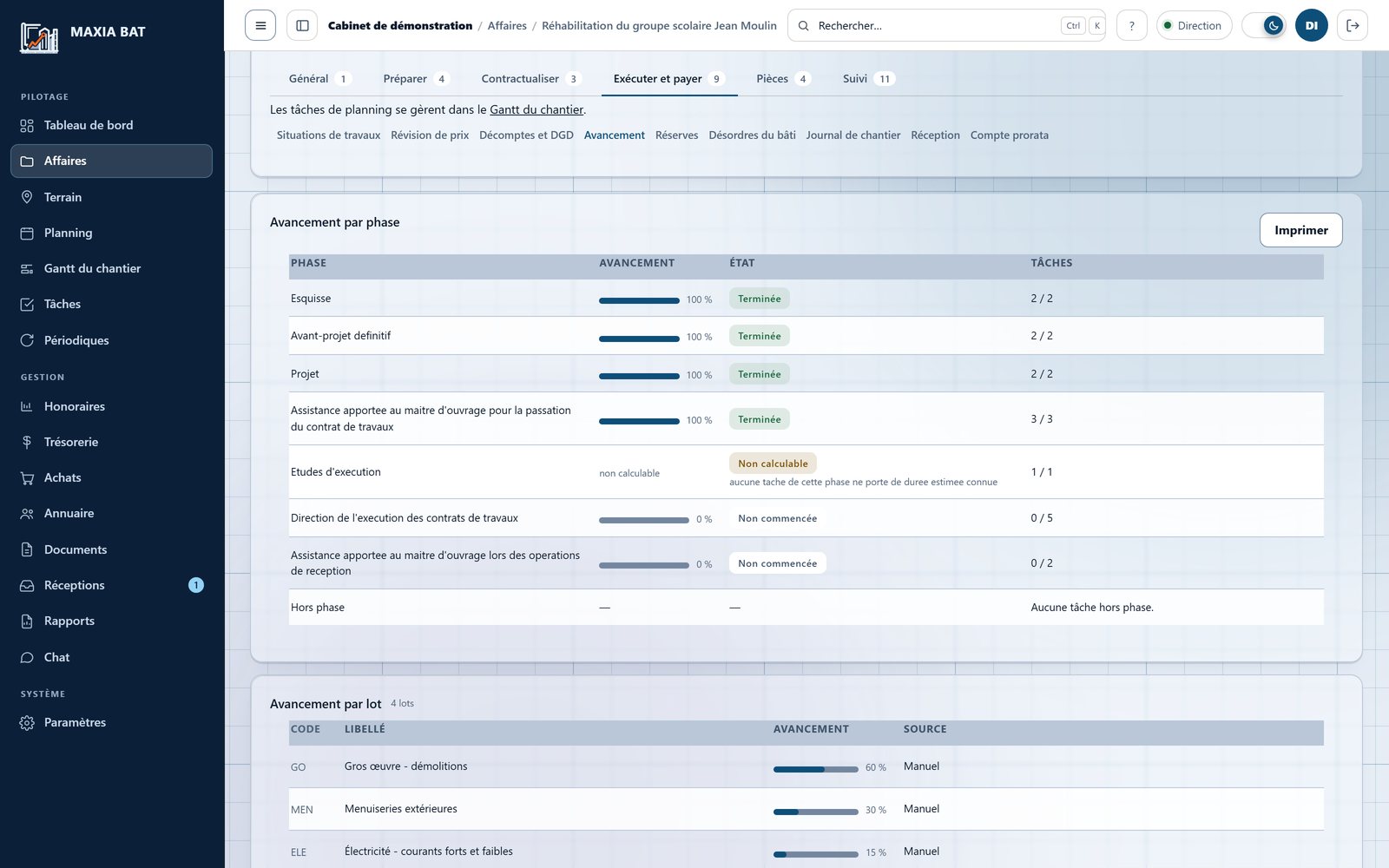This screenshot has height=868, width=1389.
Task: Select Affaires in the sidebar
Action: [x=111, y=161]
